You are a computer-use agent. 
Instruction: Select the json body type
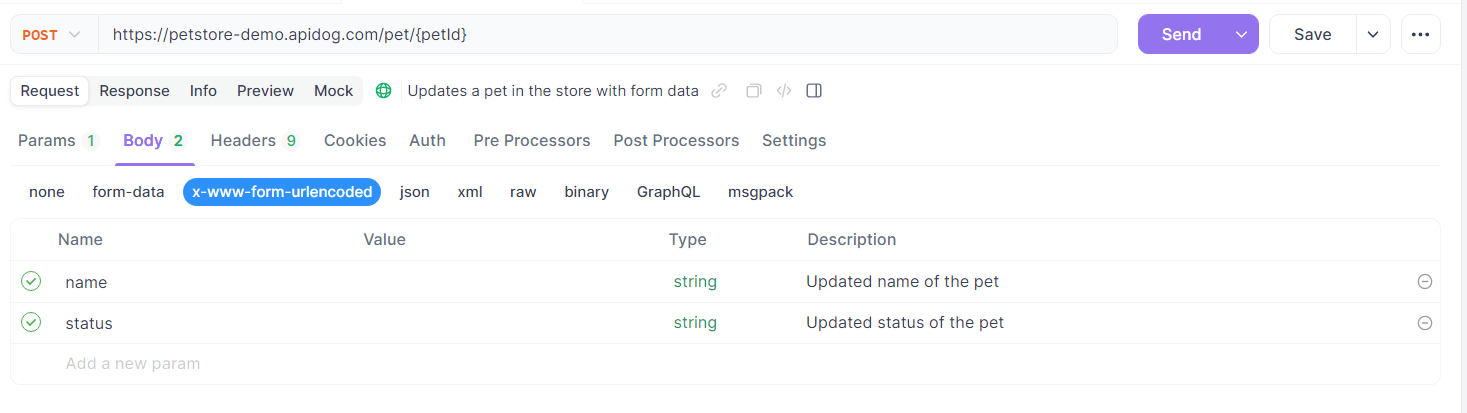click(415, 192)
